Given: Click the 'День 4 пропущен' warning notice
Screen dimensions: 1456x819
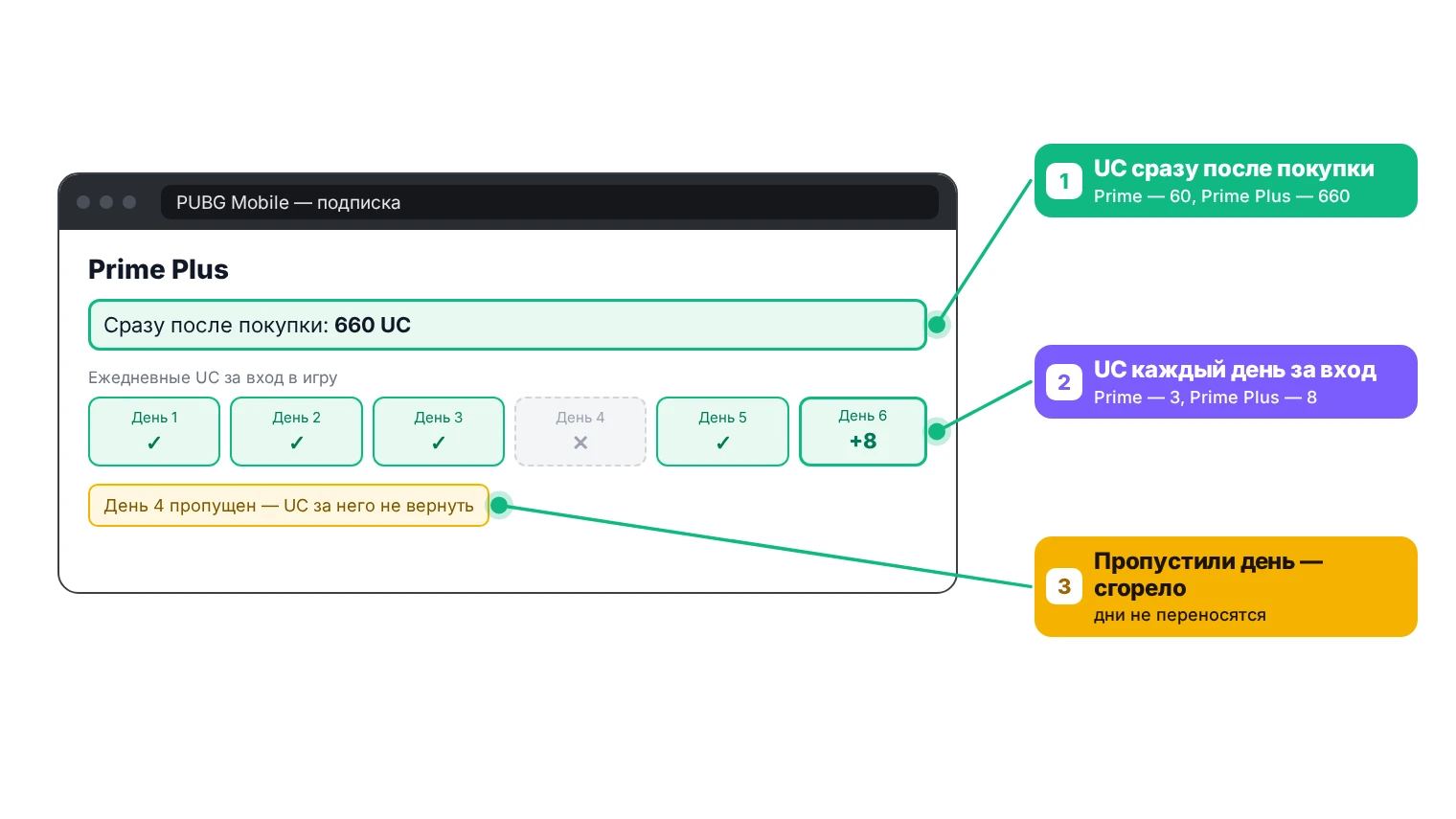Looking at the screenshot, I should (x=288, y=506).
